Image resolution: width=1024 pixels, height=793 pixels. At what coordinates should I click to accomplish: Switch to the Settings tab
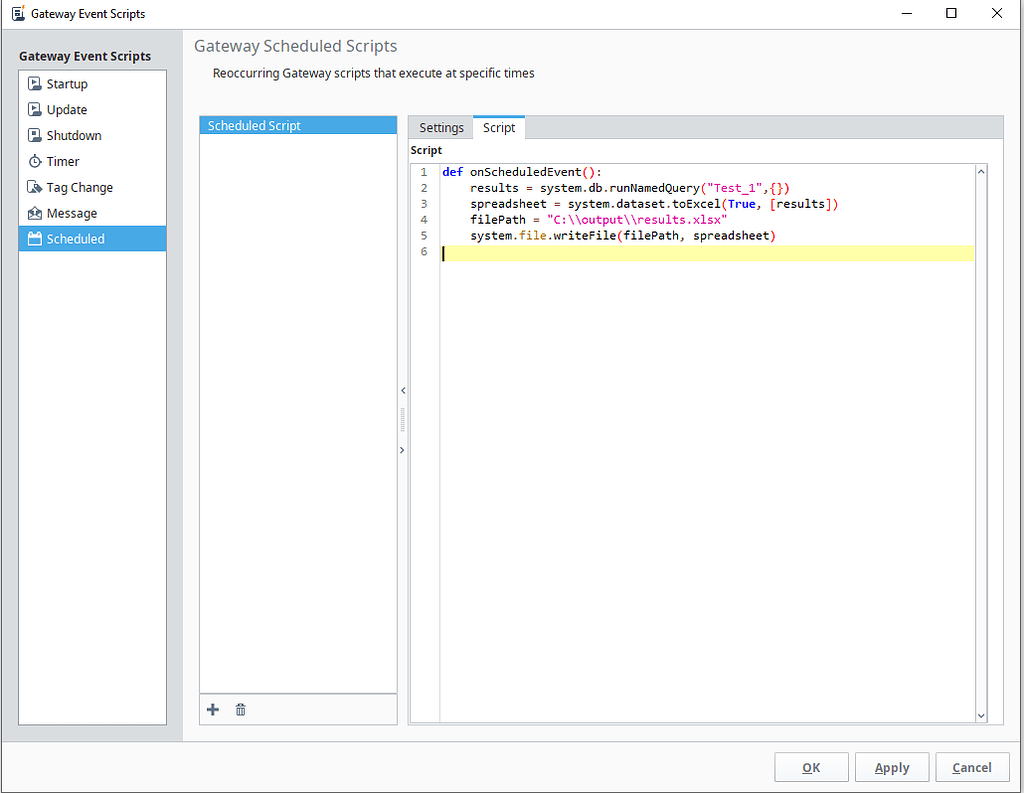point(441,127)
